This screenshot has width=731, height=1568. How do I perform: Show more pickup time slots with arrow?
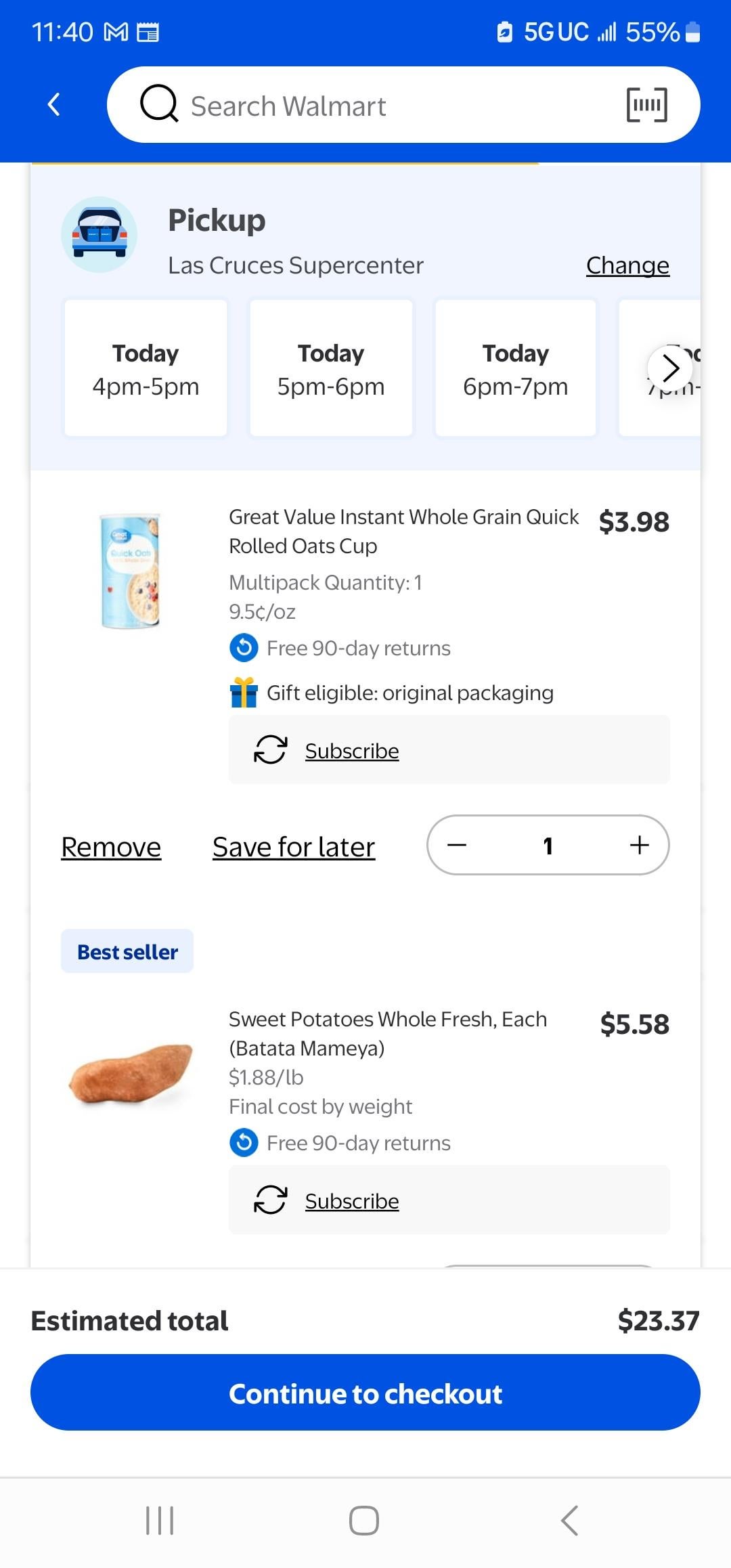click(670, 368)
